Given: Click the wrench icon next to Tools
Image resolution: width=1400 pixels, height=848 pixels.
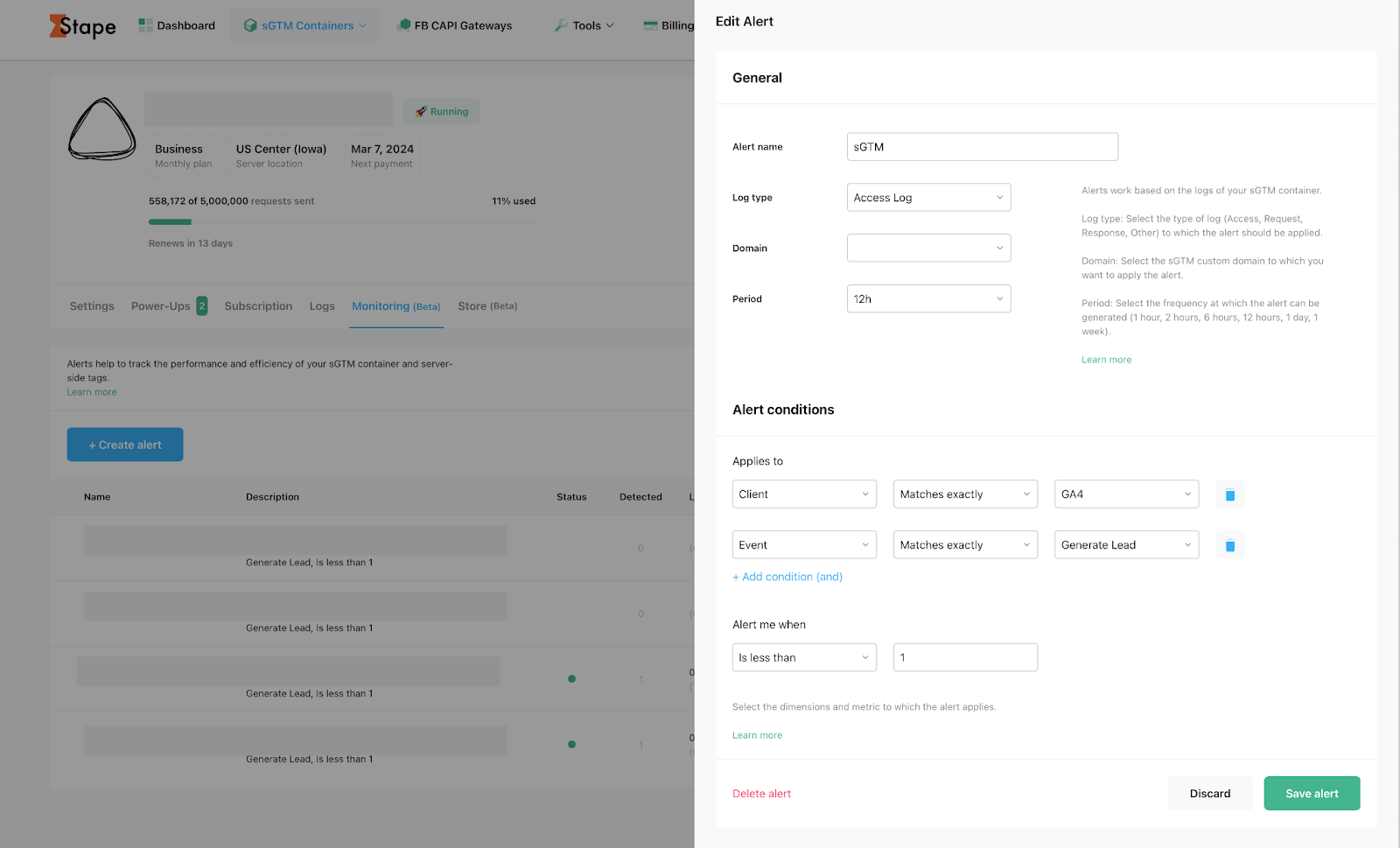Looking at the screenshot, I should pyautogui.click(x=560, y=25).
